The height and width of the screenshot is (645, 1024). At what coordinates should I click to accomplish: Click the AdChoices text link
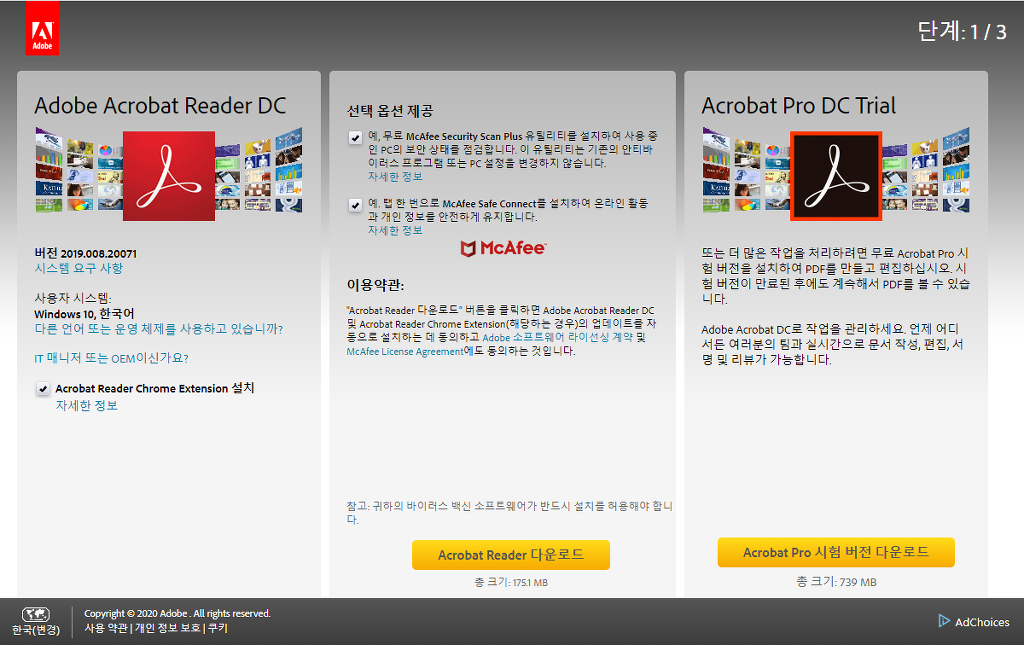[x=982, y=622]
